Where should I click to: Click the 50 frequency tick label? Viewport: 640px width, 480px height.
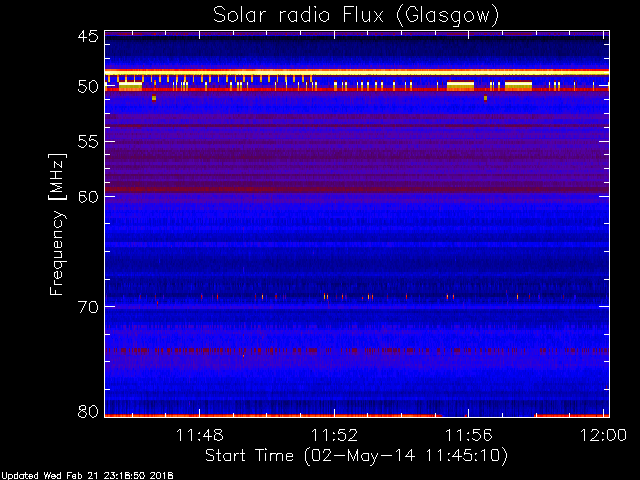[88, 87]
